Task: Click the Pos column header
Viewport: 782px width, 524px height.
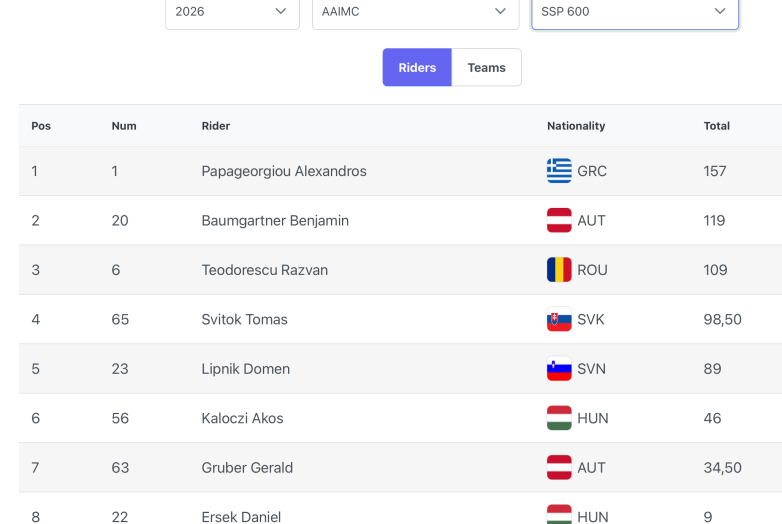Action: coord(41,126)
